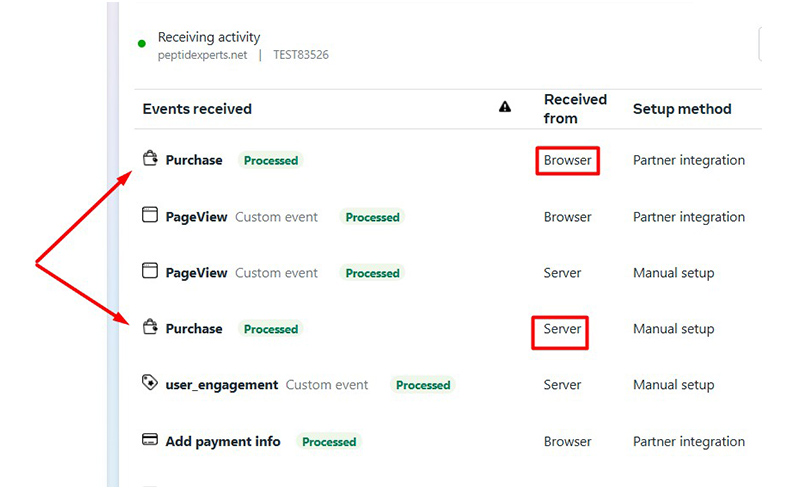The height and width of the screenshot is (500, 800).
Task: Click the Setup method column header
Action: pyautogui.click(x=682, y=109)
